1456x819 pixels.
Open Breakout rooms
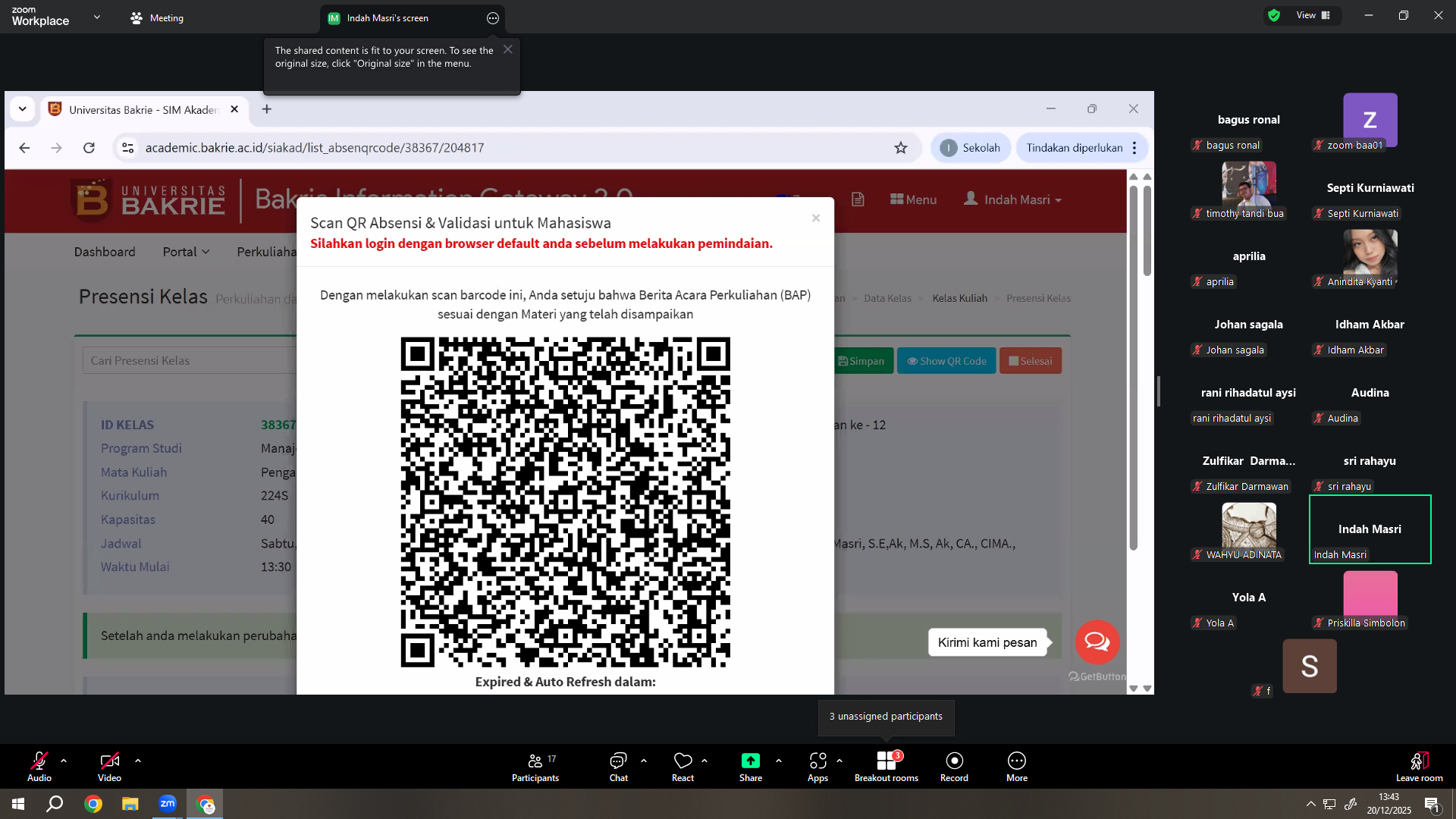pos(886,767)
